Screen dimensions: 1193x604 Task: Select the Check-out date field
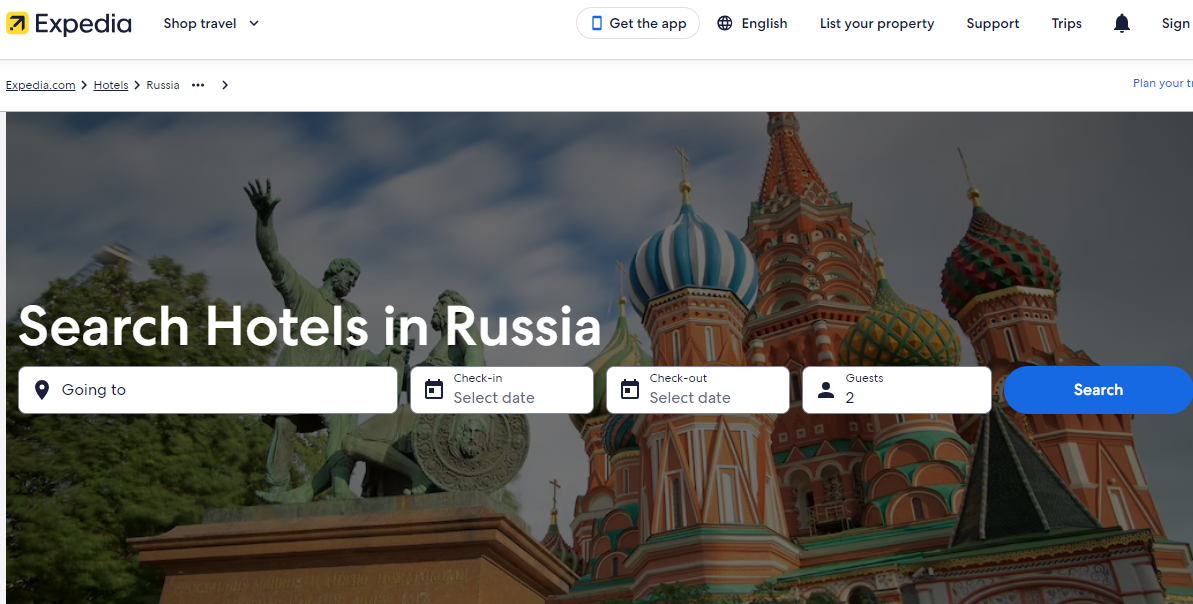pyautogui.click(x=698, y=390)
